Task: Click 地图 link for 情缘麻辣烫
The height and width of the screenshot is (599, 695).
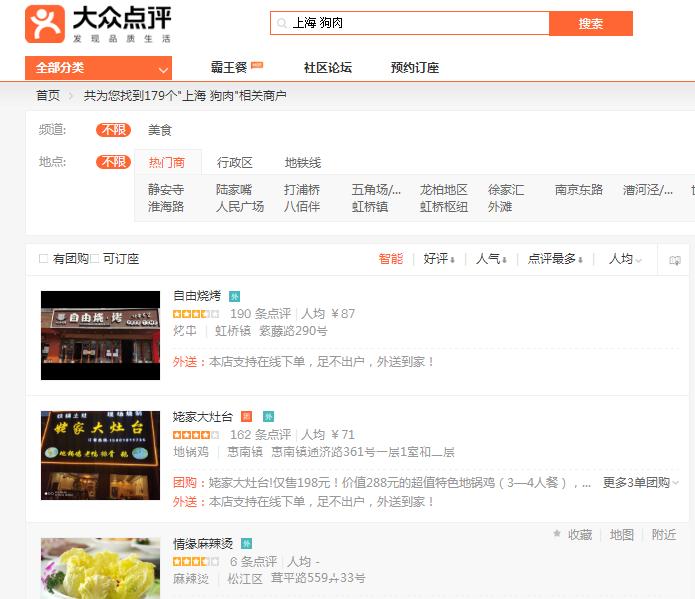Action: click(622, 535)
